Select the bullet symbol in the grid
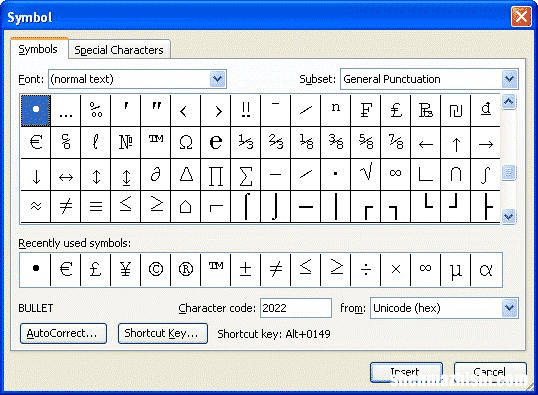Screen dimensions: 538x395 click(36, 111)
